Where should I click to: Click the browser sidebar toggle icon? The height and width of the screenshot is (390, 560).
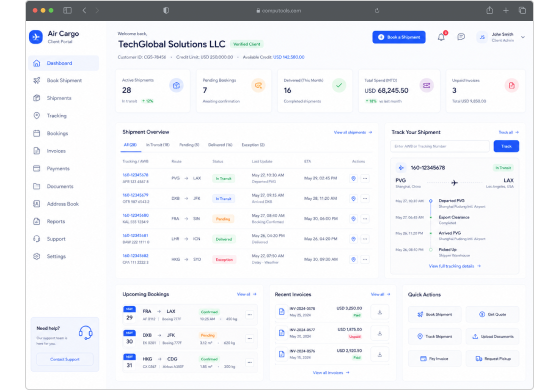point(67,10)
